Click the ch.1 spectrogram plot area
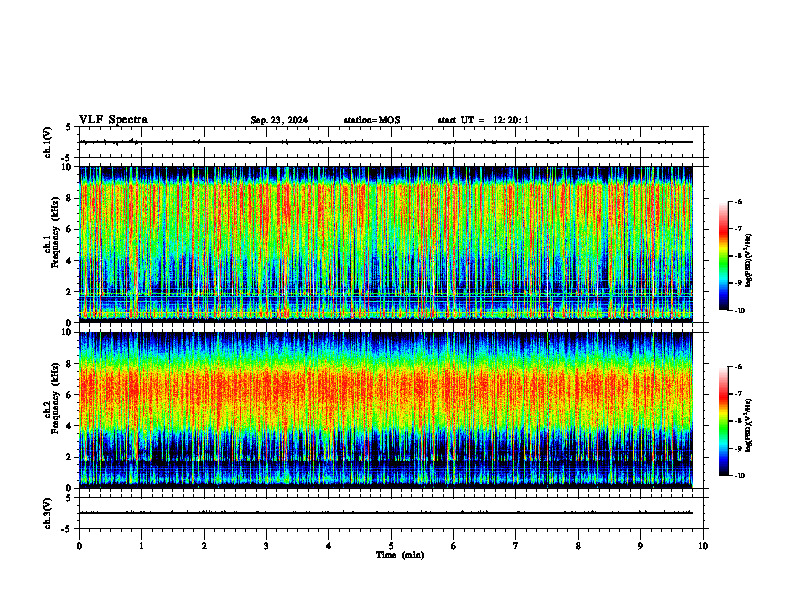The height and width of the screenshot is (612, 792). point(386,243)
